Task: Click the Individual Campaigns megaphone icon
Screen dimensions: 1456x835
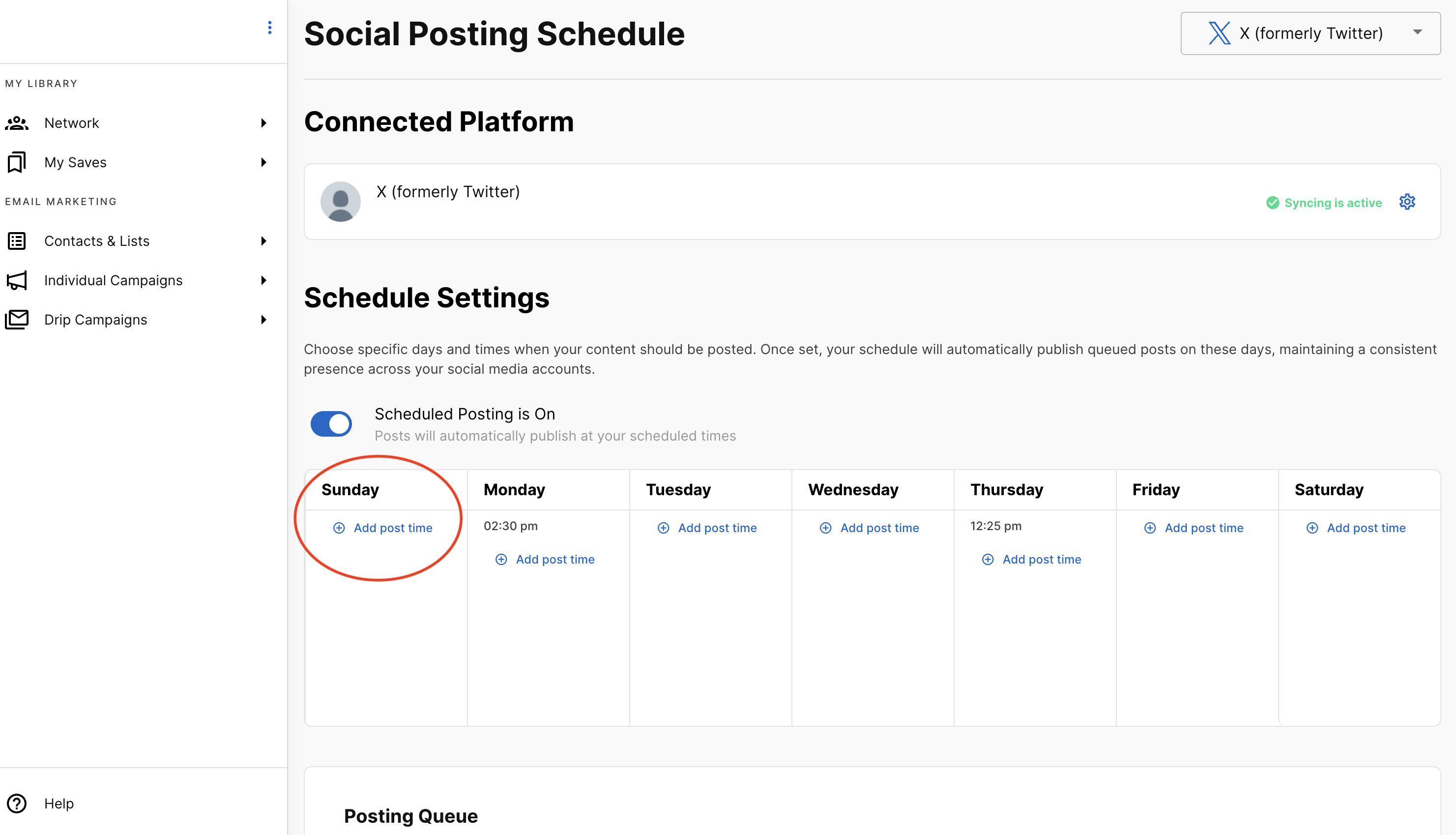Action: (17, 280)
